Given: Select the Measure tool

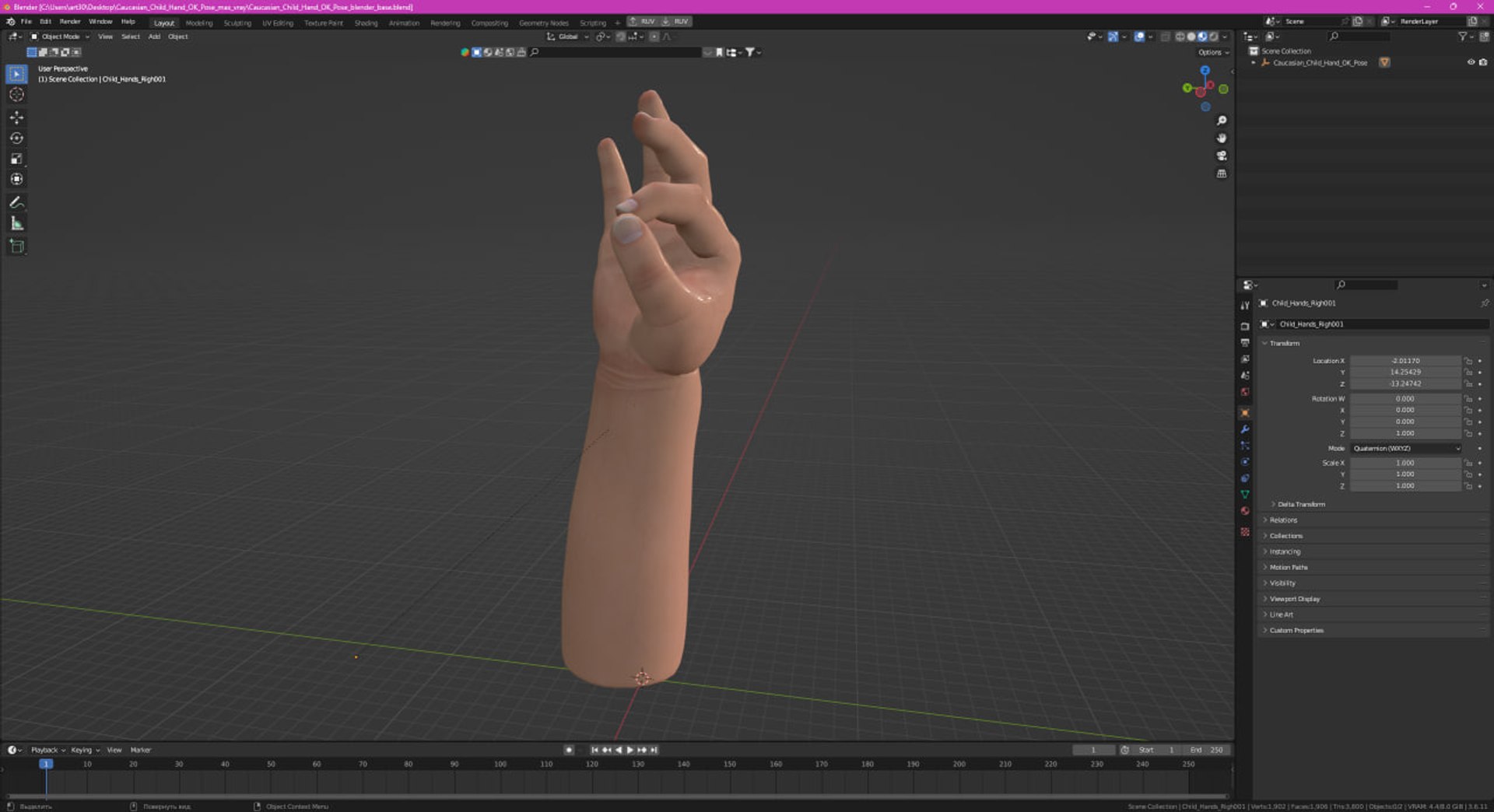Looking at the screenshot, I should (16, 223).
